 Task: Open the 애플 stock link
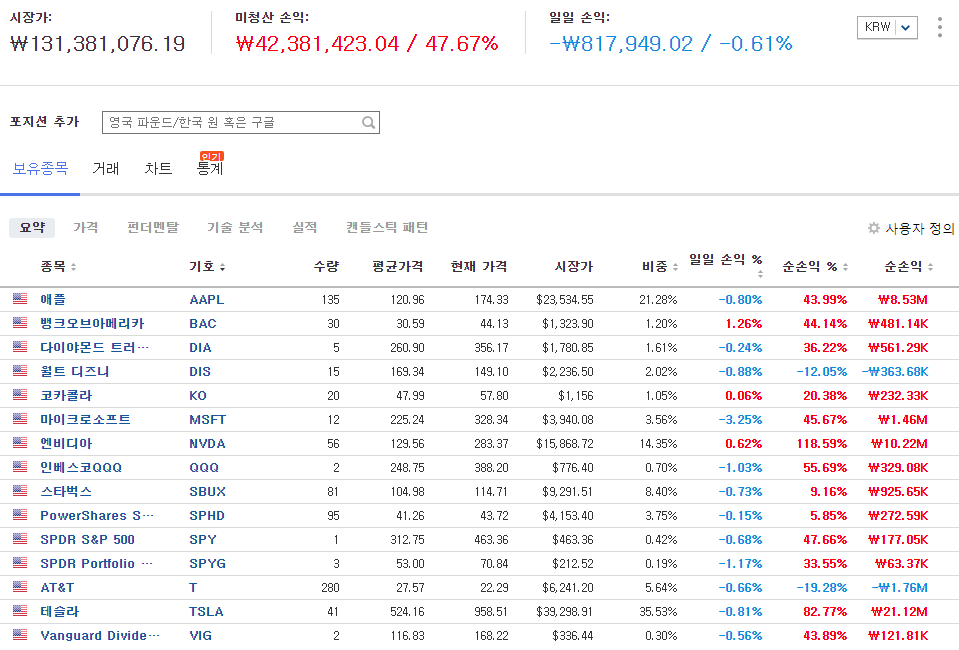click(x=53, y=300)
